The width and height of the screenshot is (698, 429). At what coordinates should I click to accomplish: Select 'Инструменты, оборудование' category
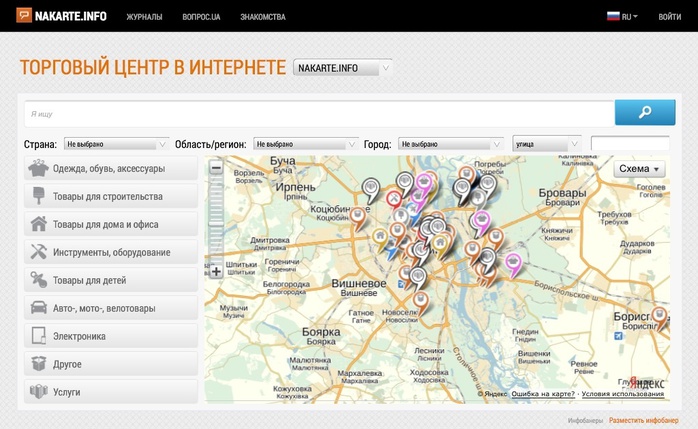coord(111,252)
